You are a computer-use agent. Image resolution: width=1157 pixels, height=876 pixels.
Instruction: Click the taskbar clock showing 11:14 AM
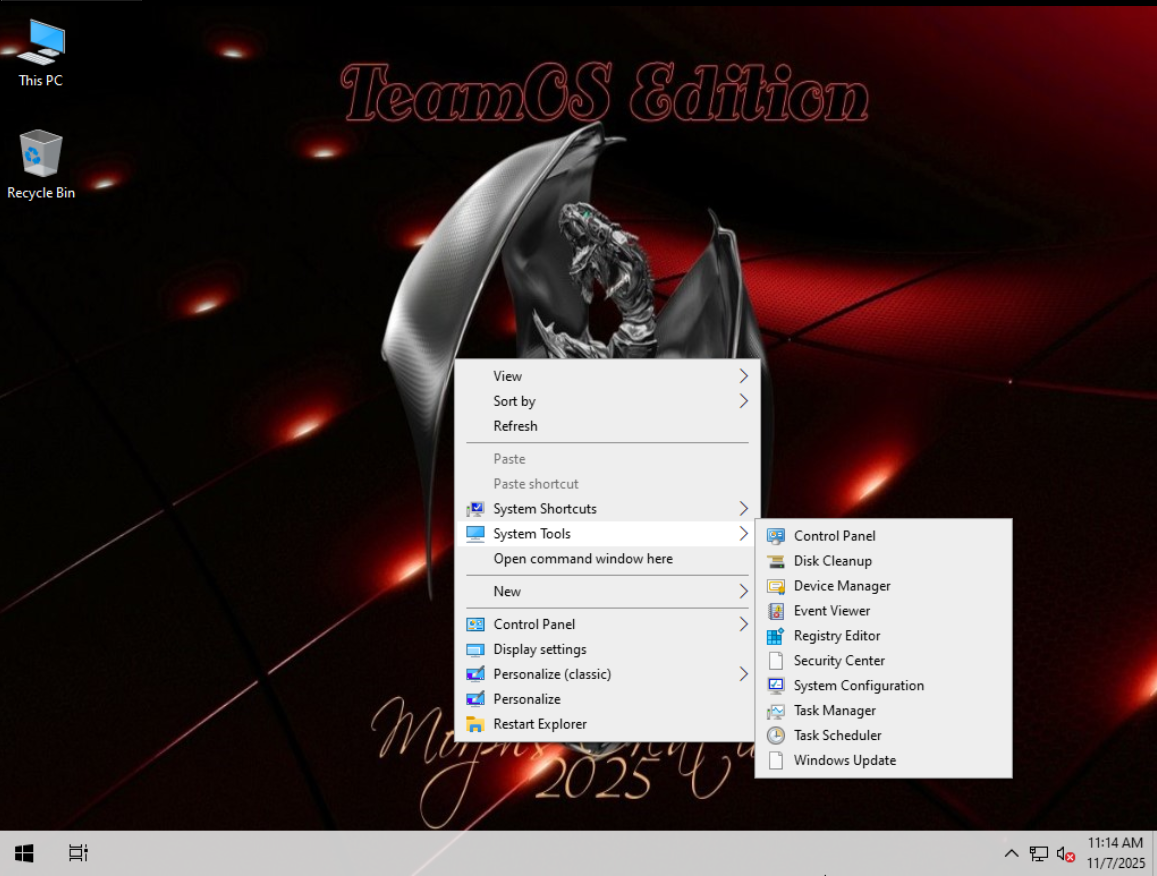click(x=1114, y=853)
